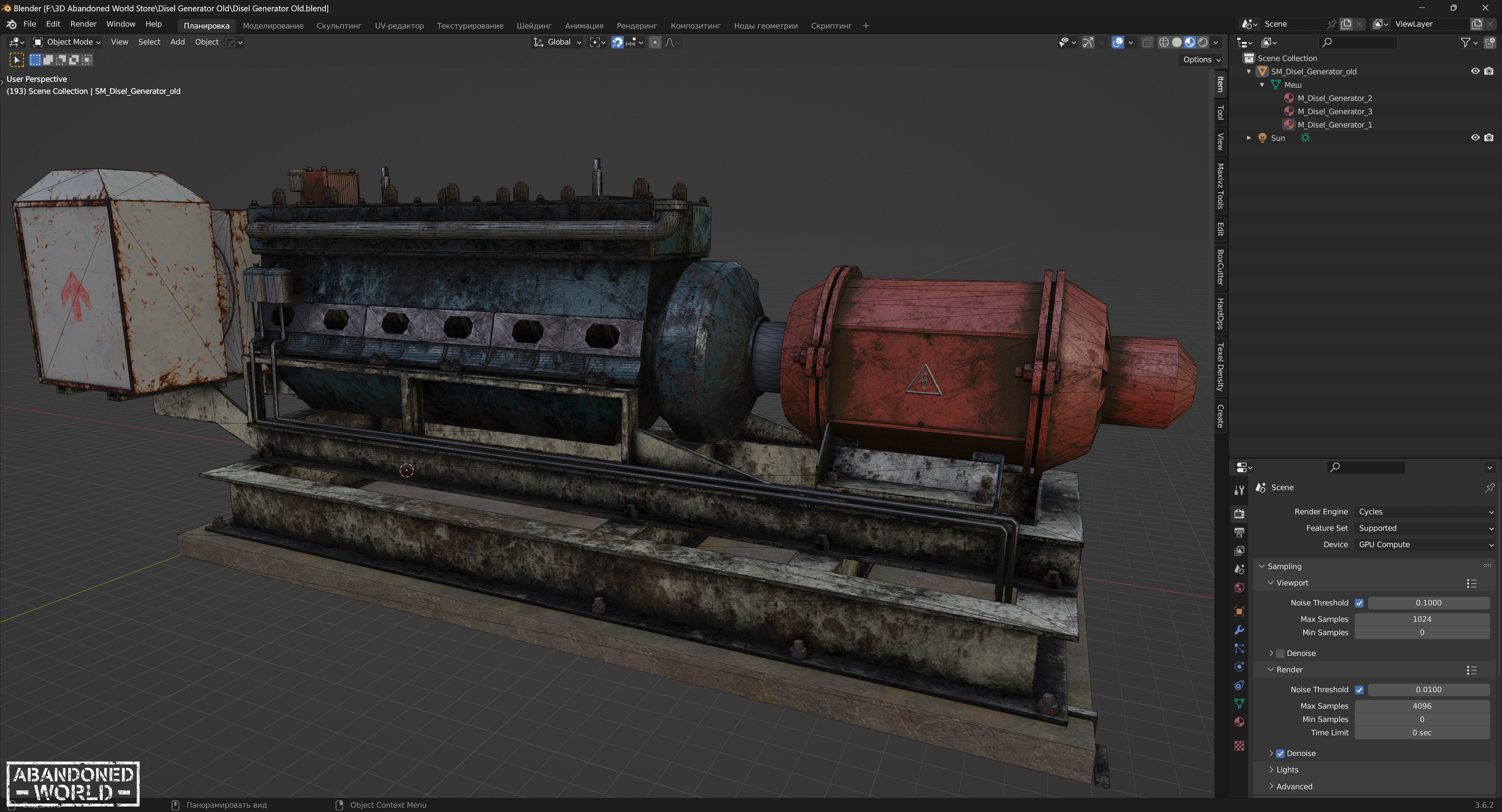The height and width of the screenshot is (812, 1502).
Task: Expand the Lights subpanel
Action: coord(1271,770)
